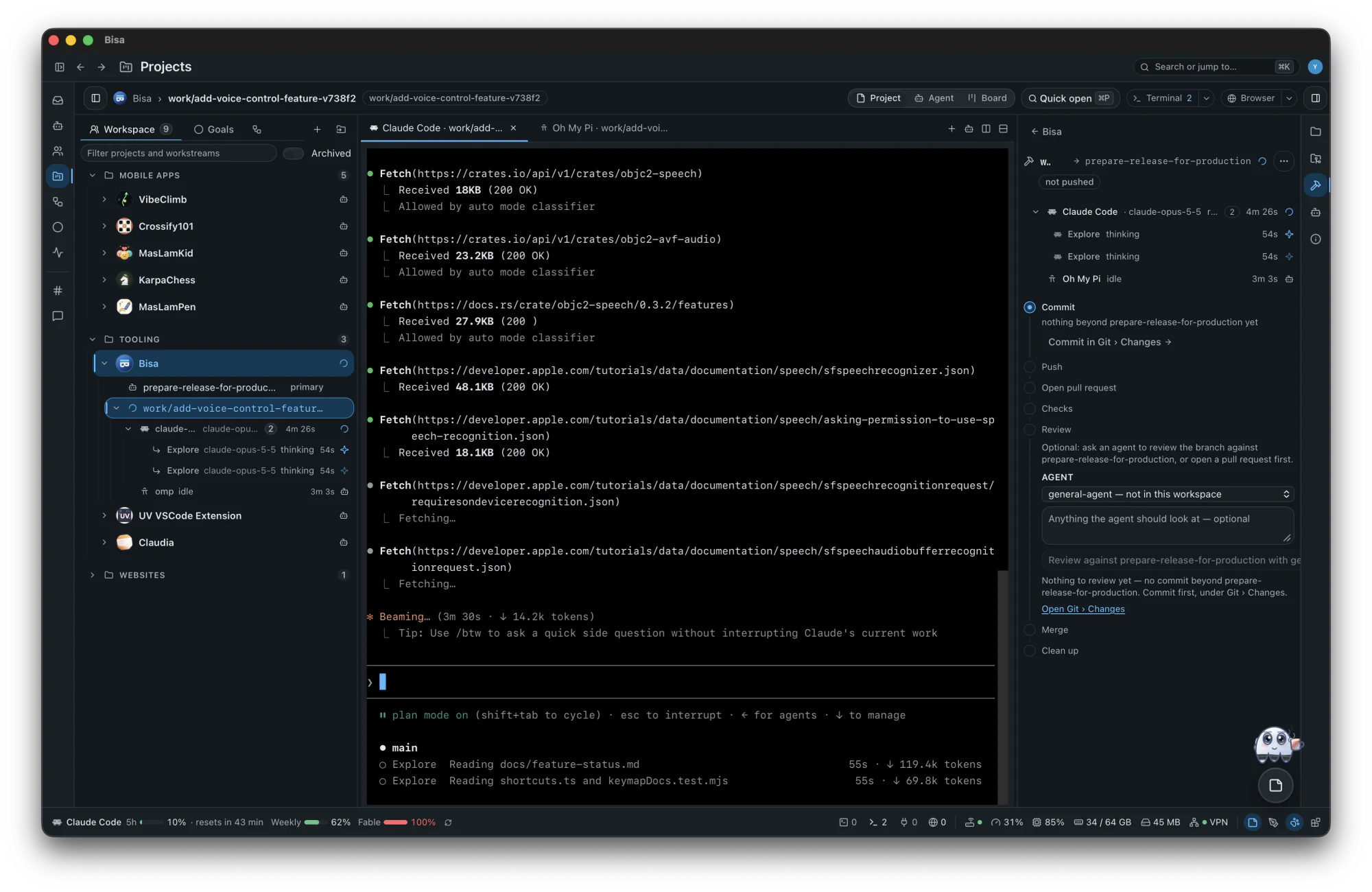Click the hashtag channels sidebar icon
1372x892 pixels.
pos(58,290)
